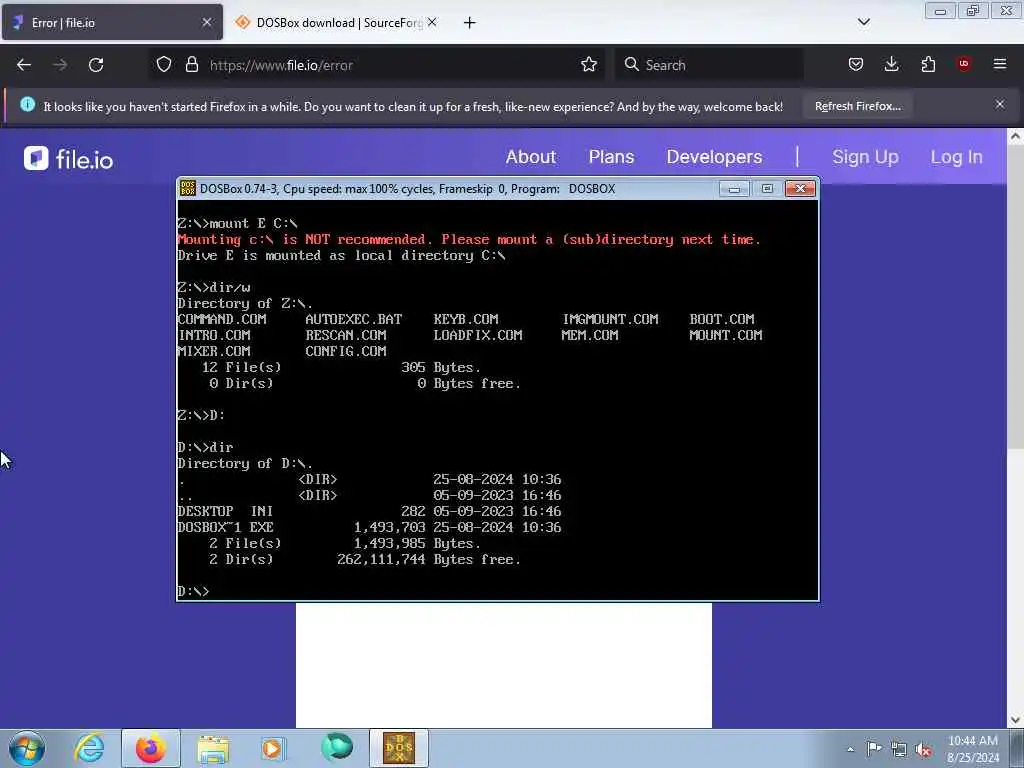
Task: Show hidden system tray icons
Action: 850,749
